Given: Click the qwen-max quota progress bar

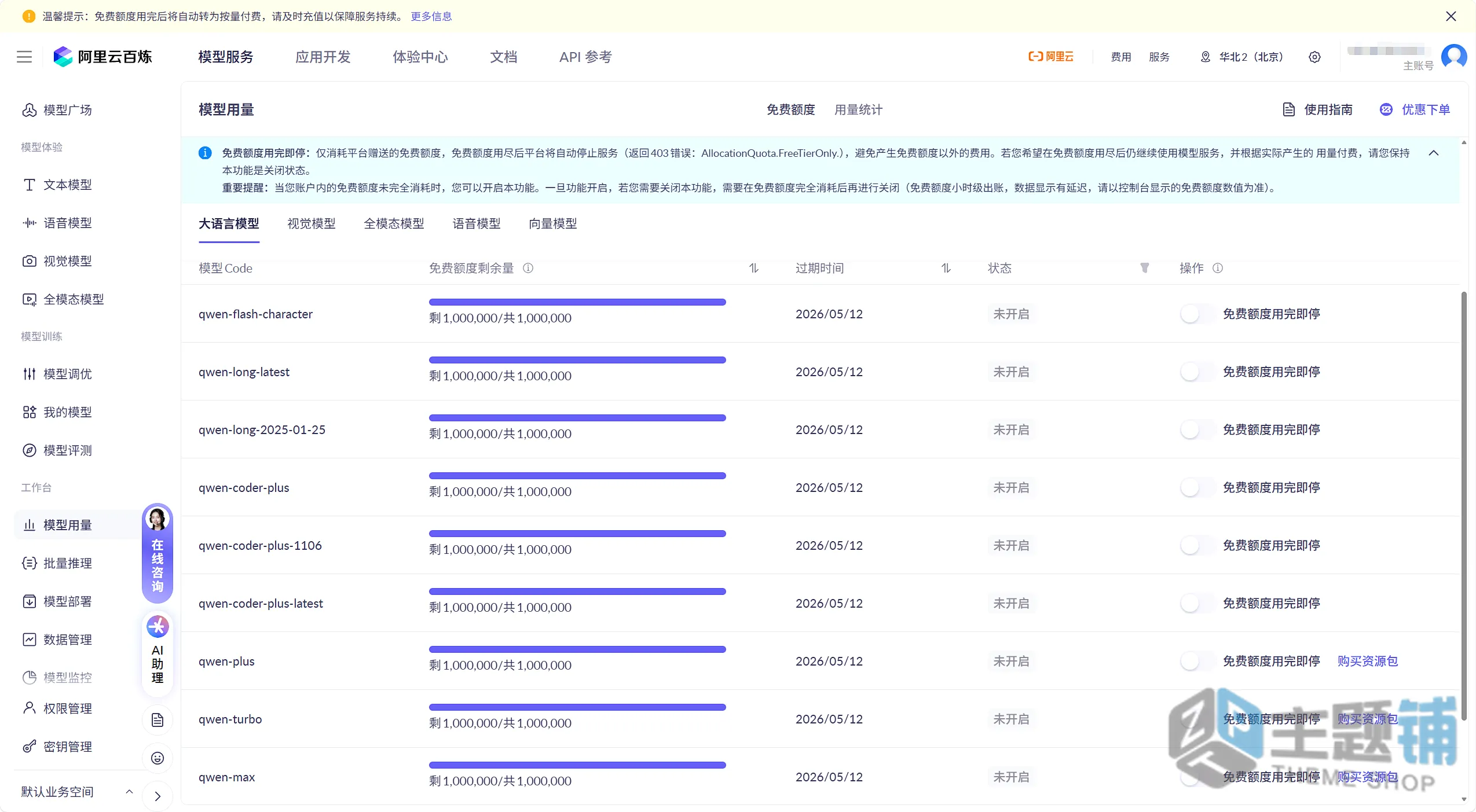Looking at the screenshot, I should click(x=577, y=765).
